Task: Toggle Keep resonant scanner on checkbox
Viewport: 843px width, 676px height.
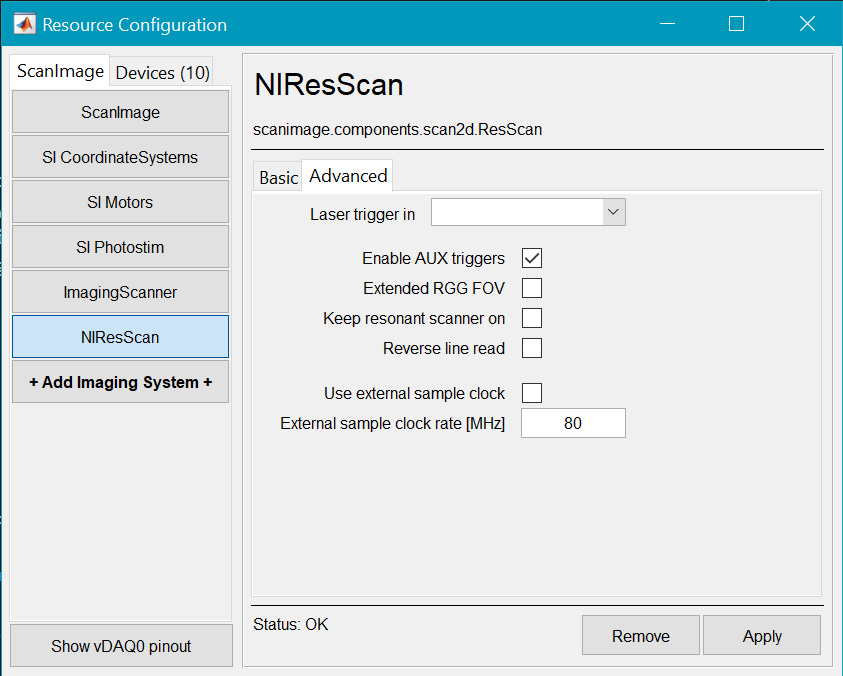Action: click(x=532, y=318)
